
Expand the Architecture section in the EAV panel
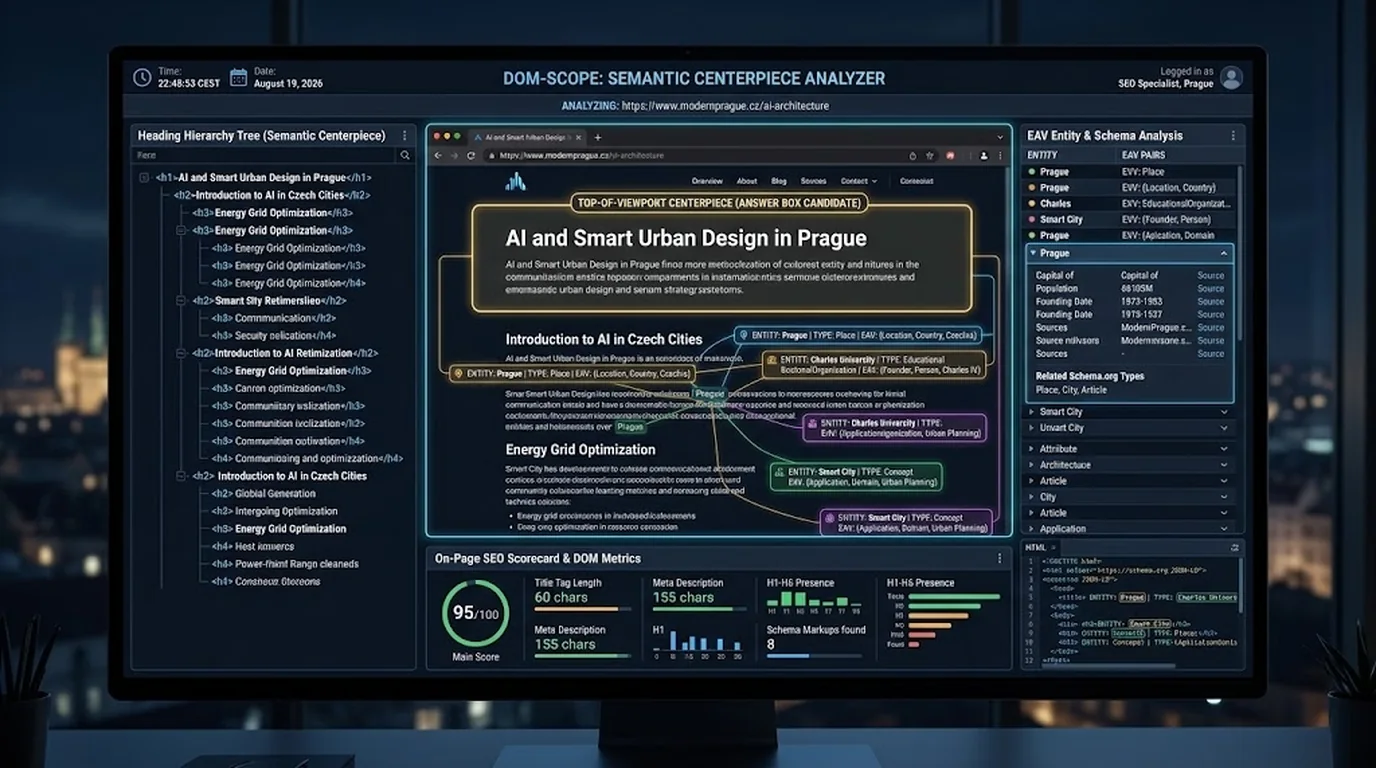click(1130, 465)
